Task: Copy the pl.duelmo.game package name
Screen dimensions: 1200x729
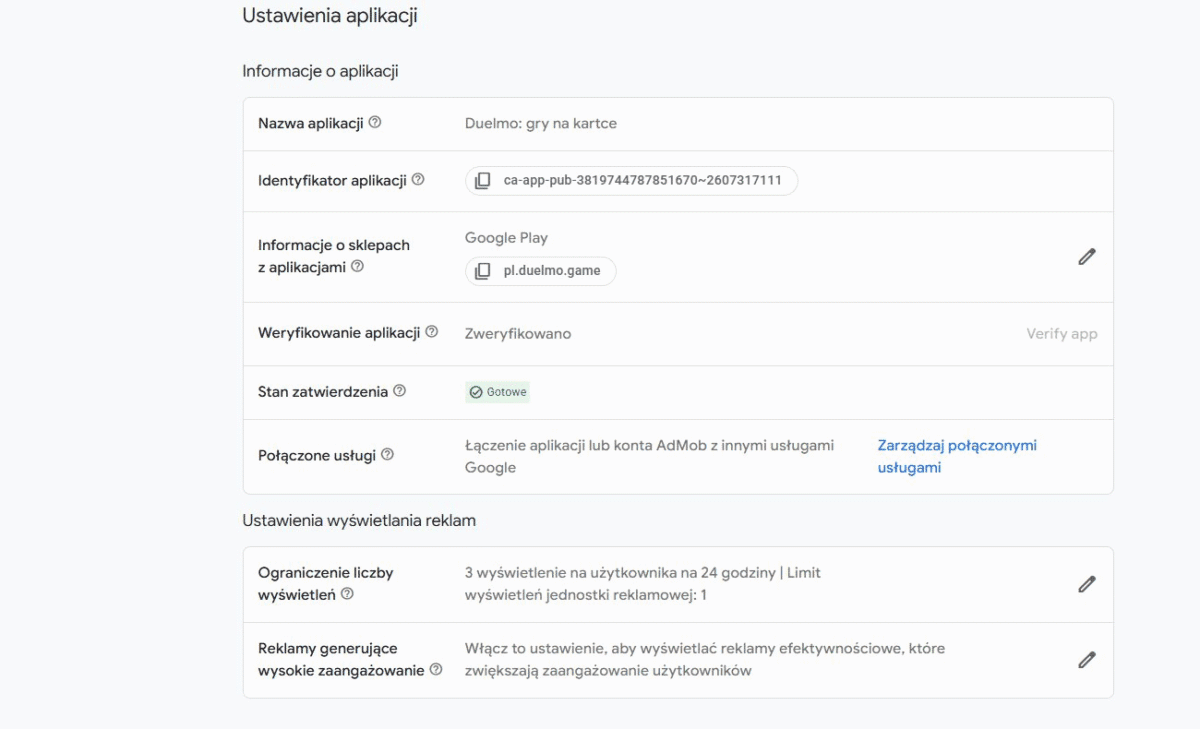Action: click(x=483, y=271)
